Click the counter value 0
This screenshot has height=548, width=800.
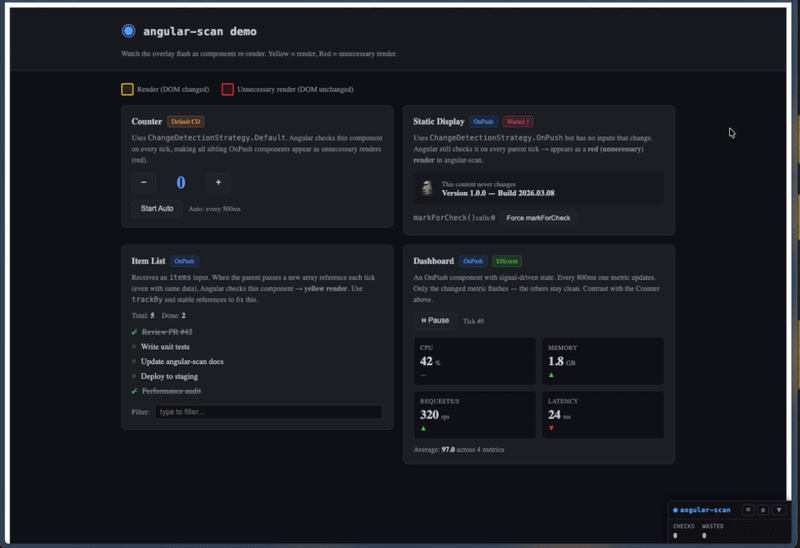(181, 182)
